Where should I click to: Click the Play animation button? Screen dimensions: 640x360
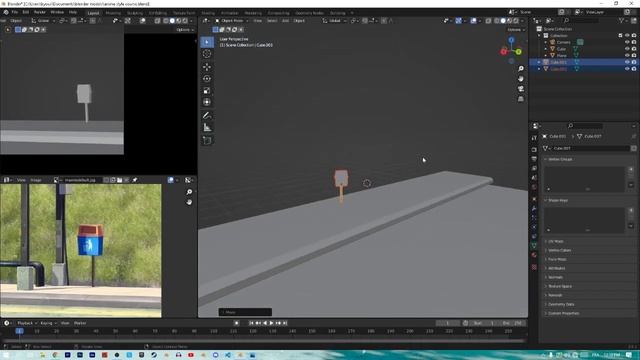point(271,323)
